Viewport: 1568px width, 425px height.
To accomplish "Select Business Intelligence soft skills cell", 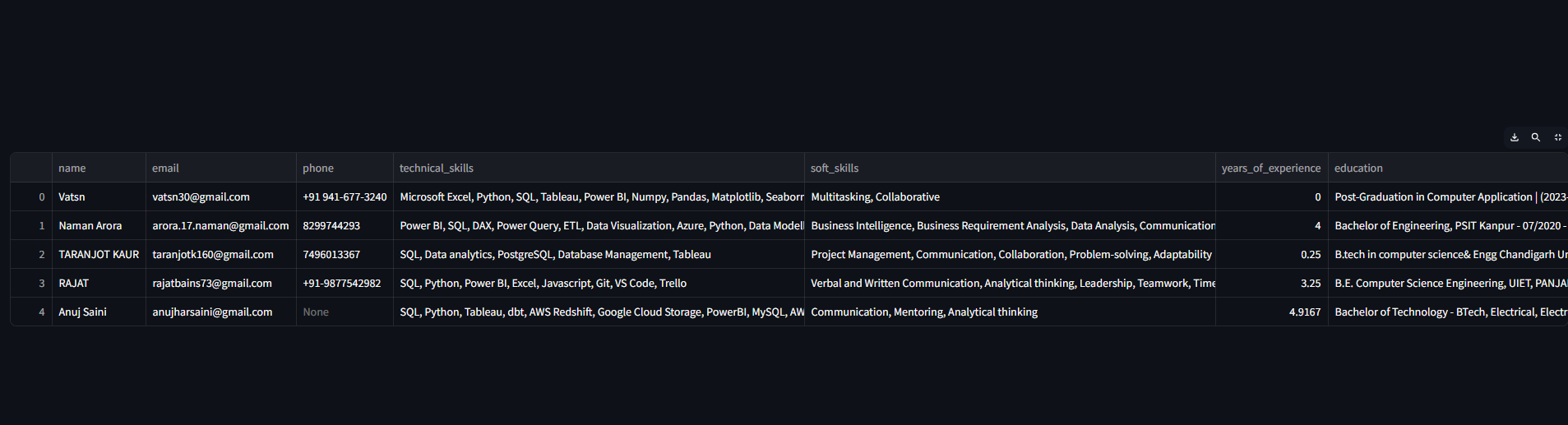I will tap(1010, 225).
